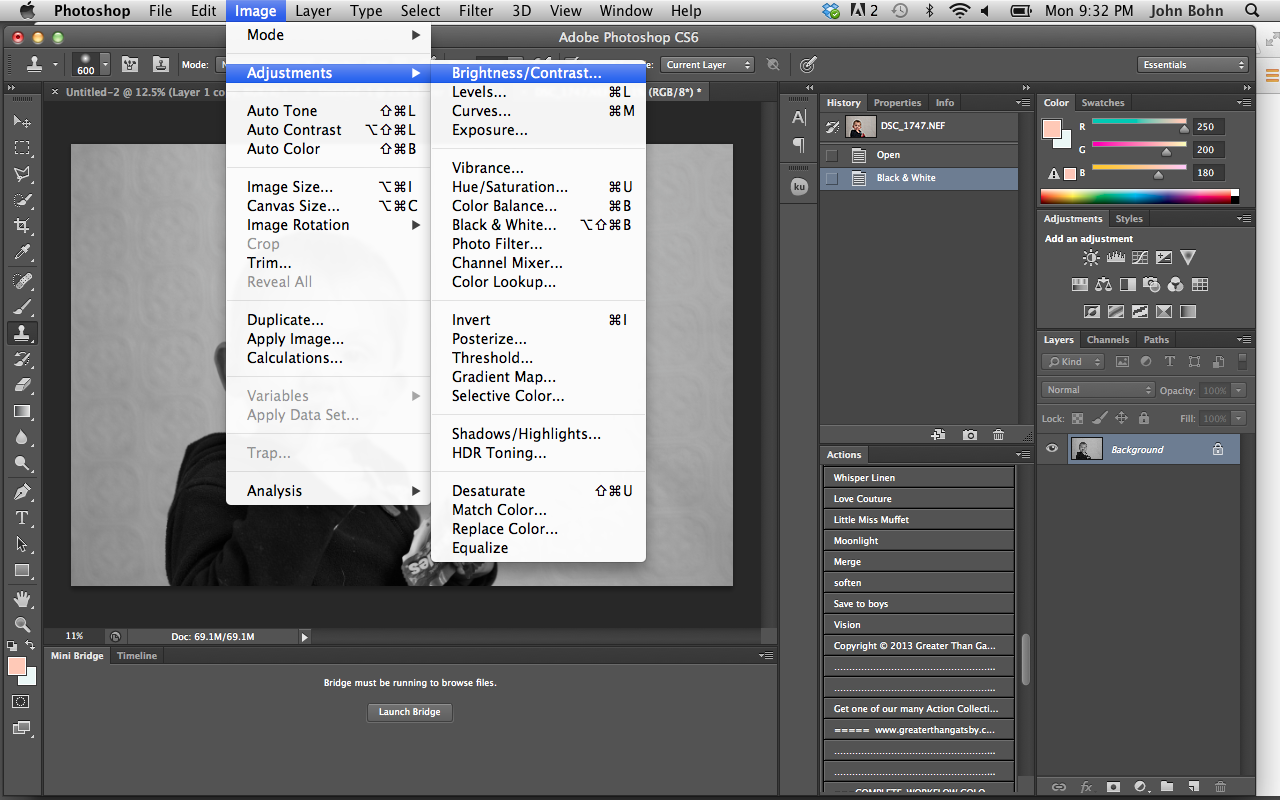Screen dimensions: 1280x800
Task: Toggle pixel layer filter in Layers panel
Action: (1122, 362)
